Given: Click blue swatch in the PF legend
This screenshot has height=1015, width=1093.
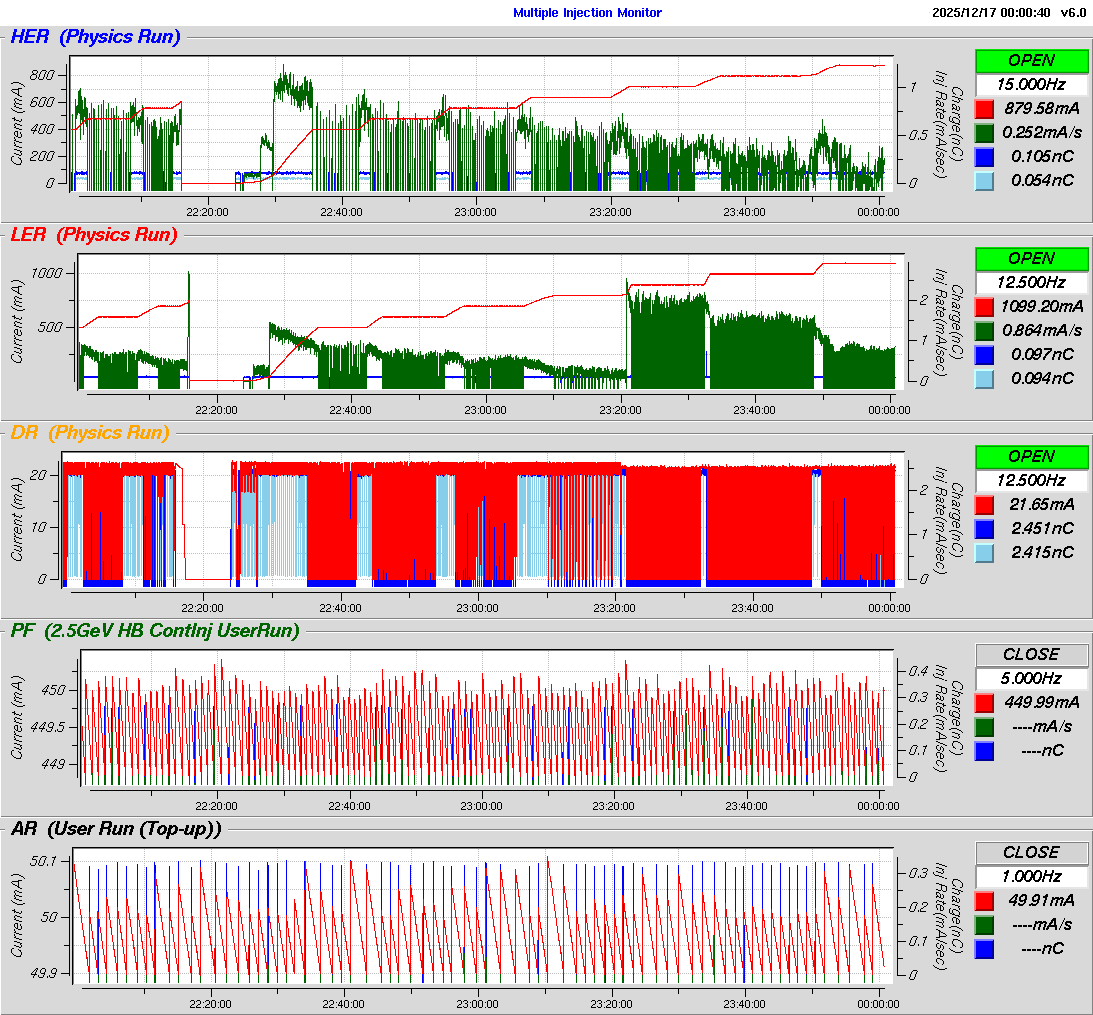Looking at the screenshot, I should pos(984,751).
